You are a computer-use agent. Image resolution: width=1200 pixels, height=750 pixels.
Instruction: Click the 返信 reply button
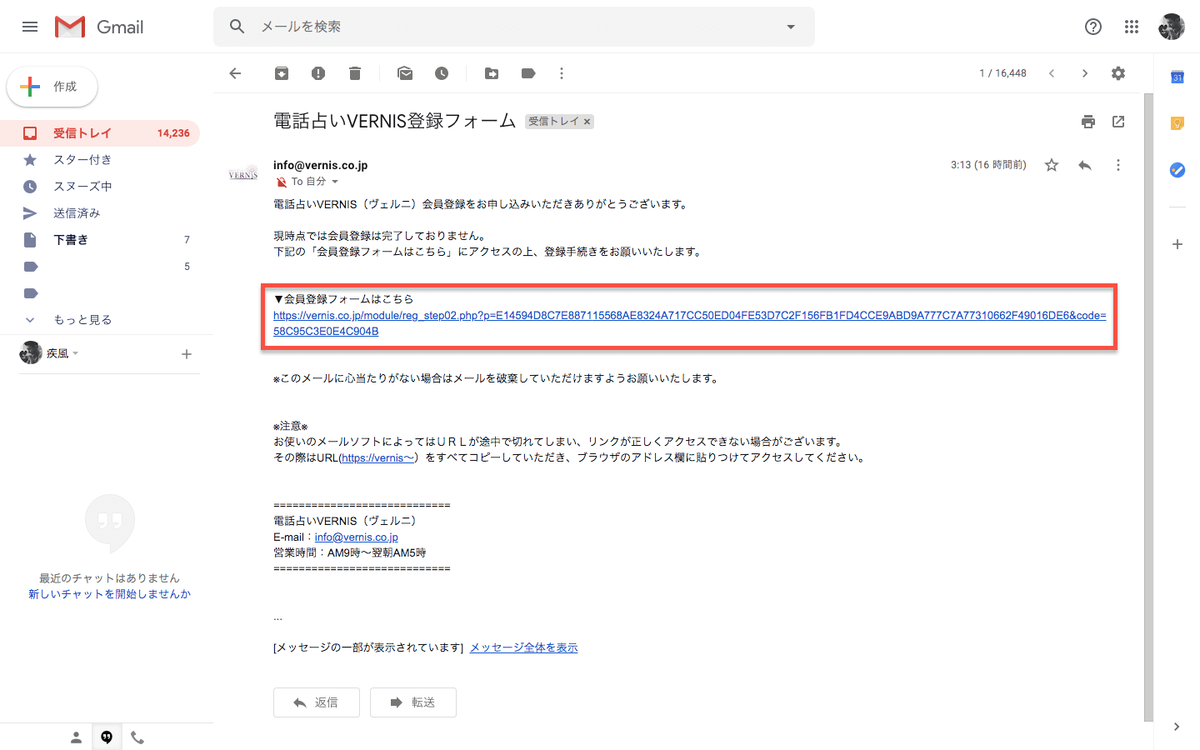(315, 703)
